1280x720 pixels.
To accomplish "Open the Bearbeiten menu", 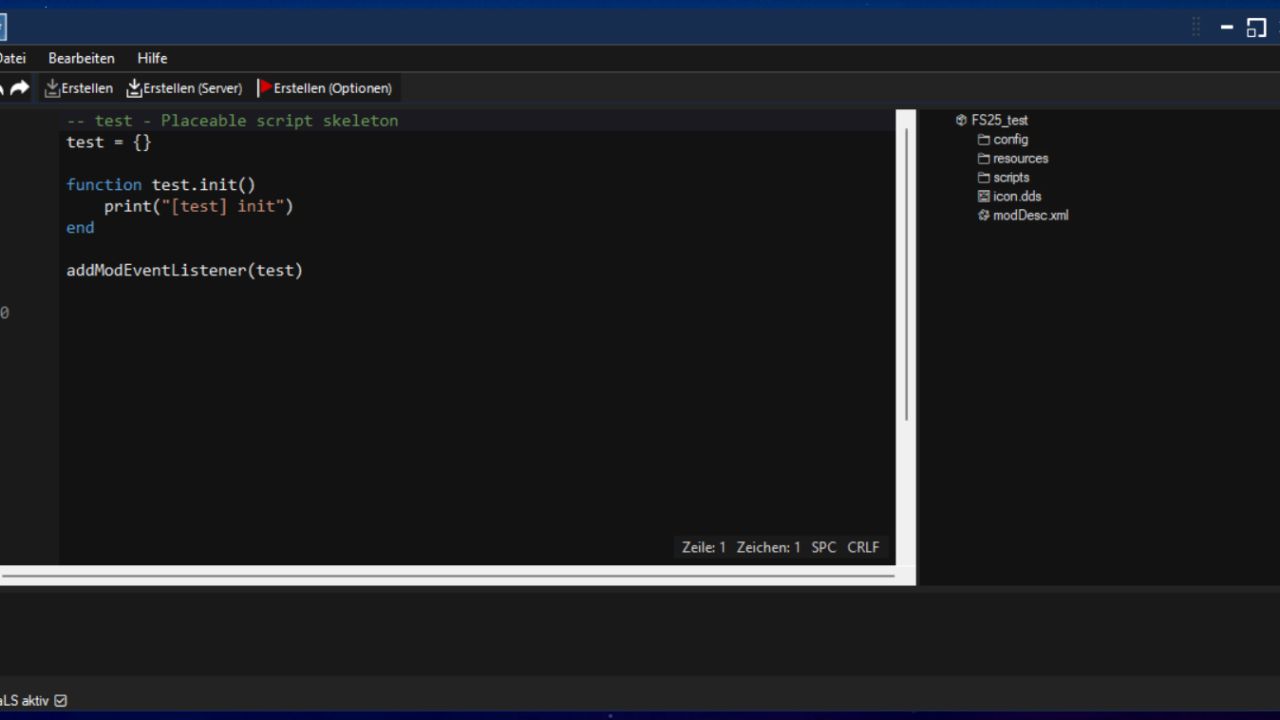I will click(81, 58).
